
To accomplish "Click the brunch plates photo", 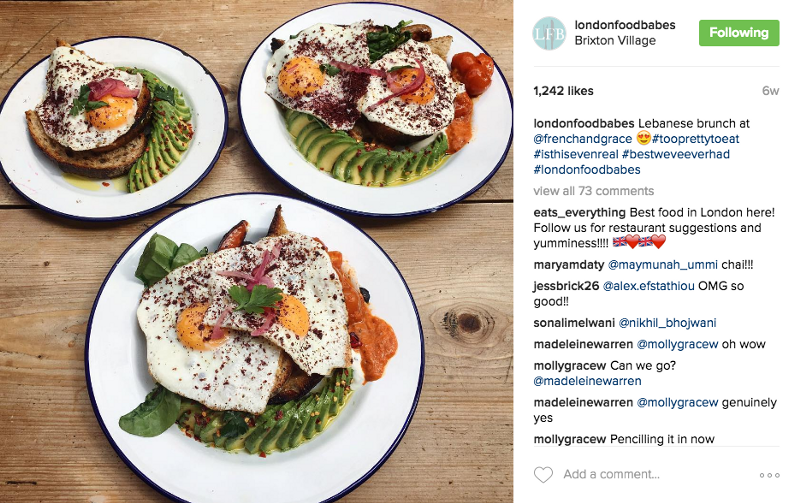I will [256, 252].
